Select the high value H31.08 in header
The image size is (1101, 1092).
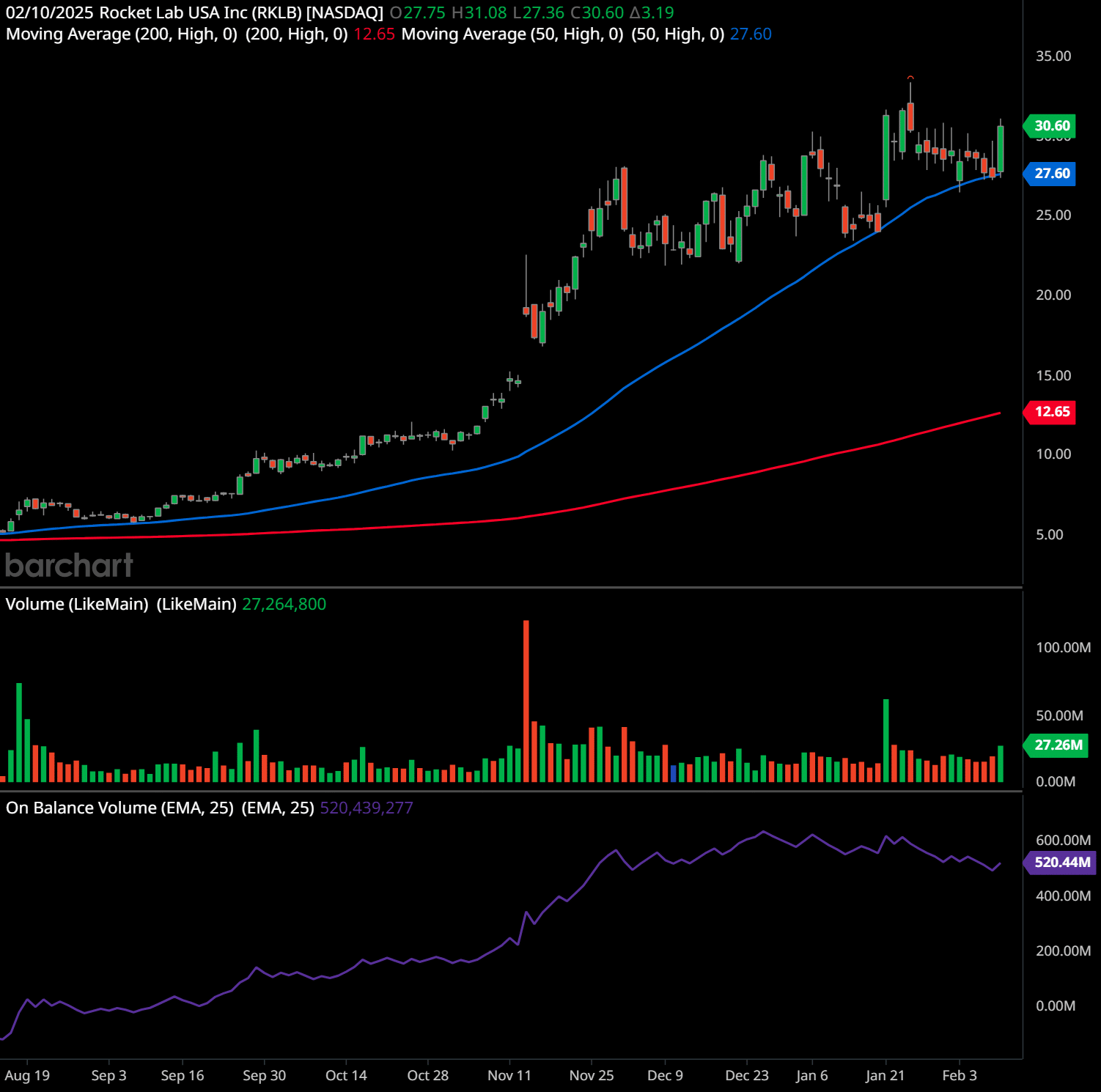479,12
